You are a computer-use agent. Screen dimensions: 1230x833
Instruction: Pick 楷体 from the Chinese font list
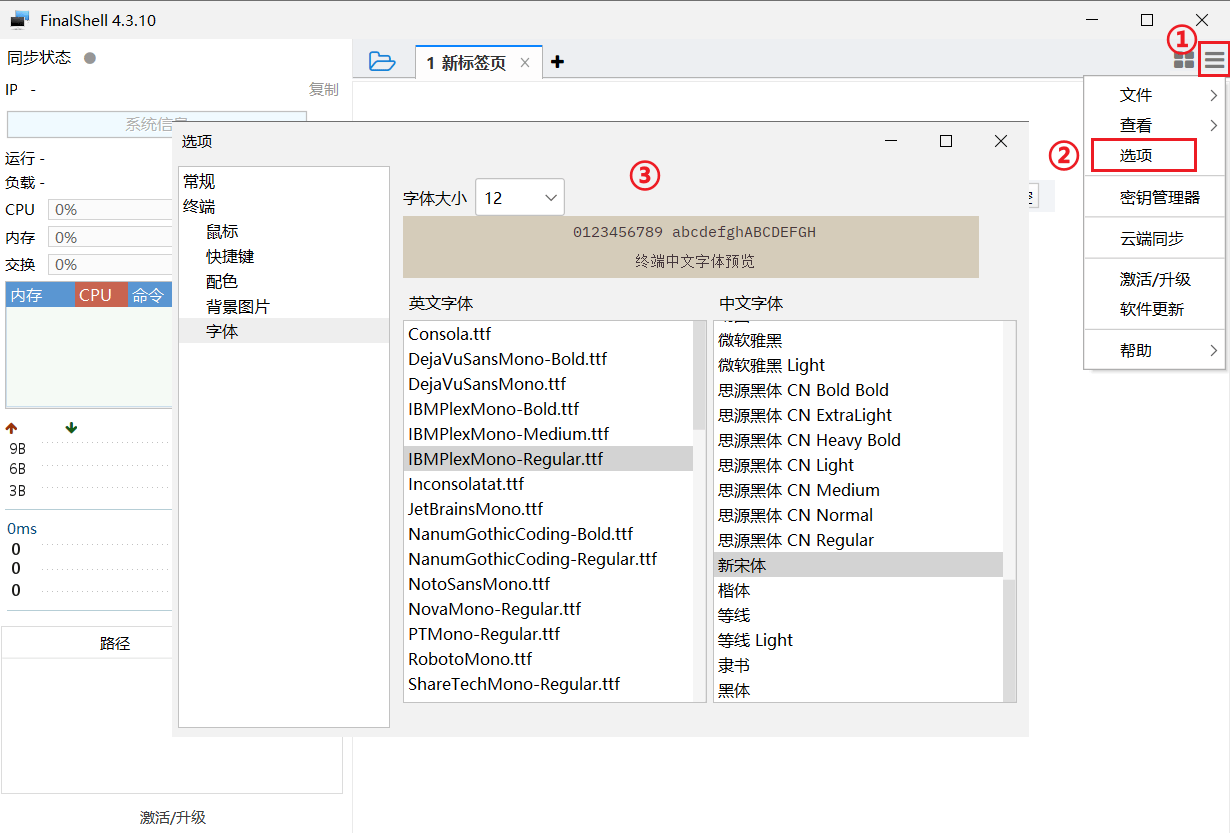coord(734,590)
